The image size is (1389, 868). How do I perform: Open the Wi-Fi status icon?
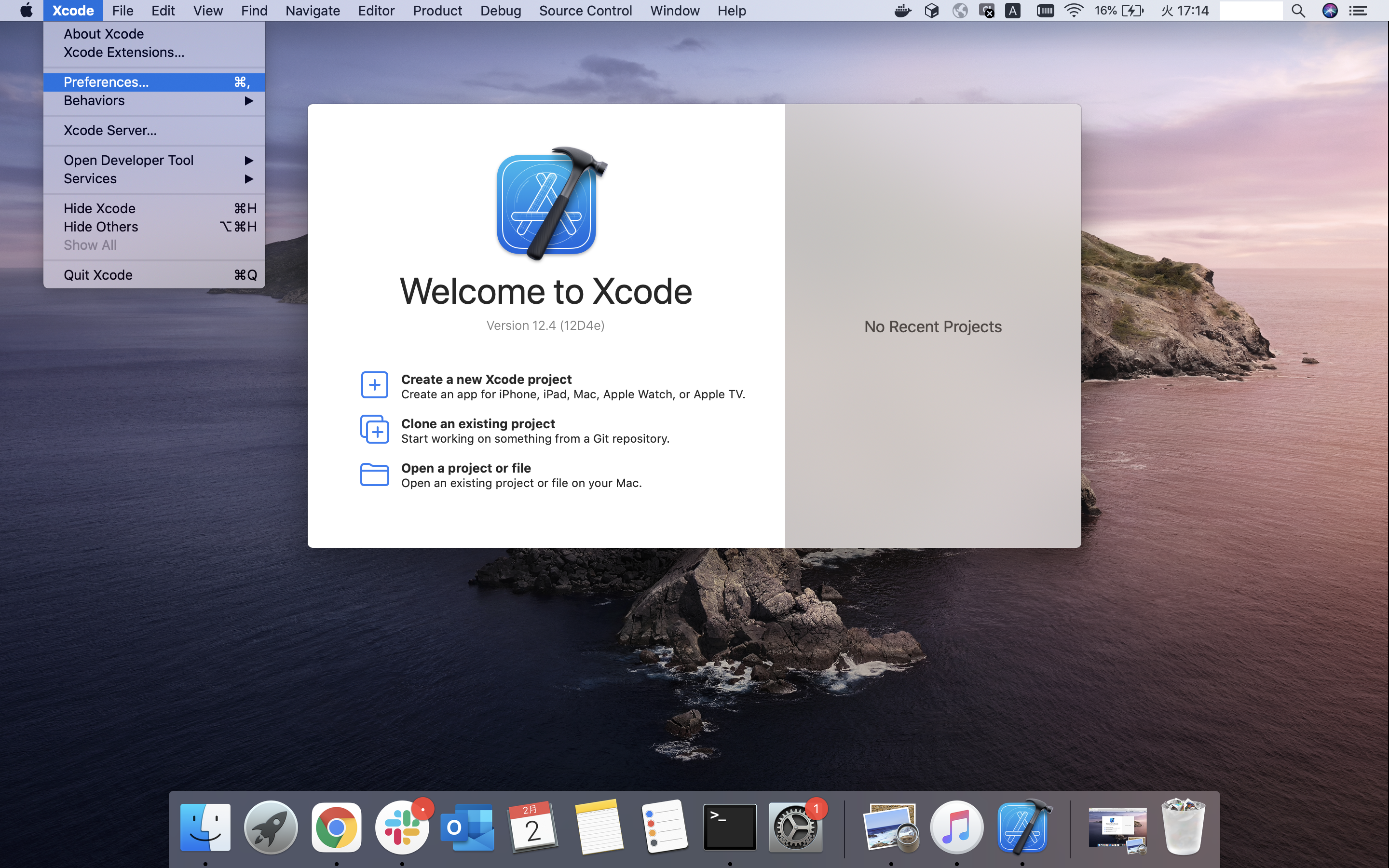pos(1073,10)
